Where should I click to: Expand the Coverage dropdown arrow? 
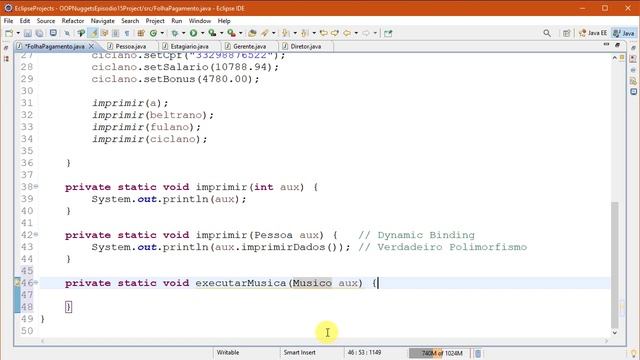222,33
